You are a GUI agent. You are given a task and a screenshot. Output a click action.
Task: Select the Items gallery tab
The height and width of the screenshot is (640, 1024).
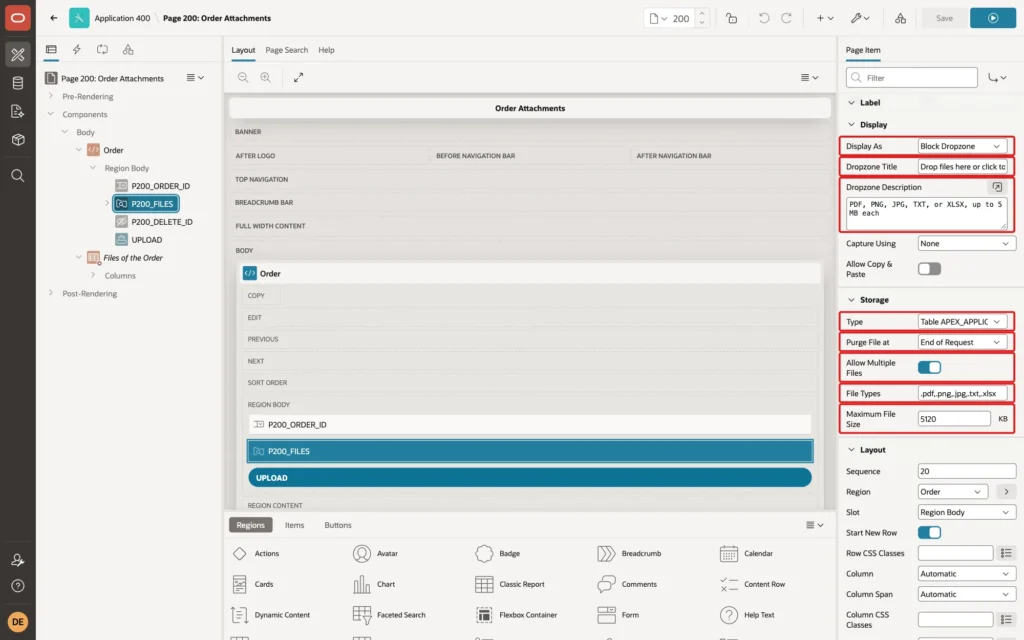coord(295,525)
